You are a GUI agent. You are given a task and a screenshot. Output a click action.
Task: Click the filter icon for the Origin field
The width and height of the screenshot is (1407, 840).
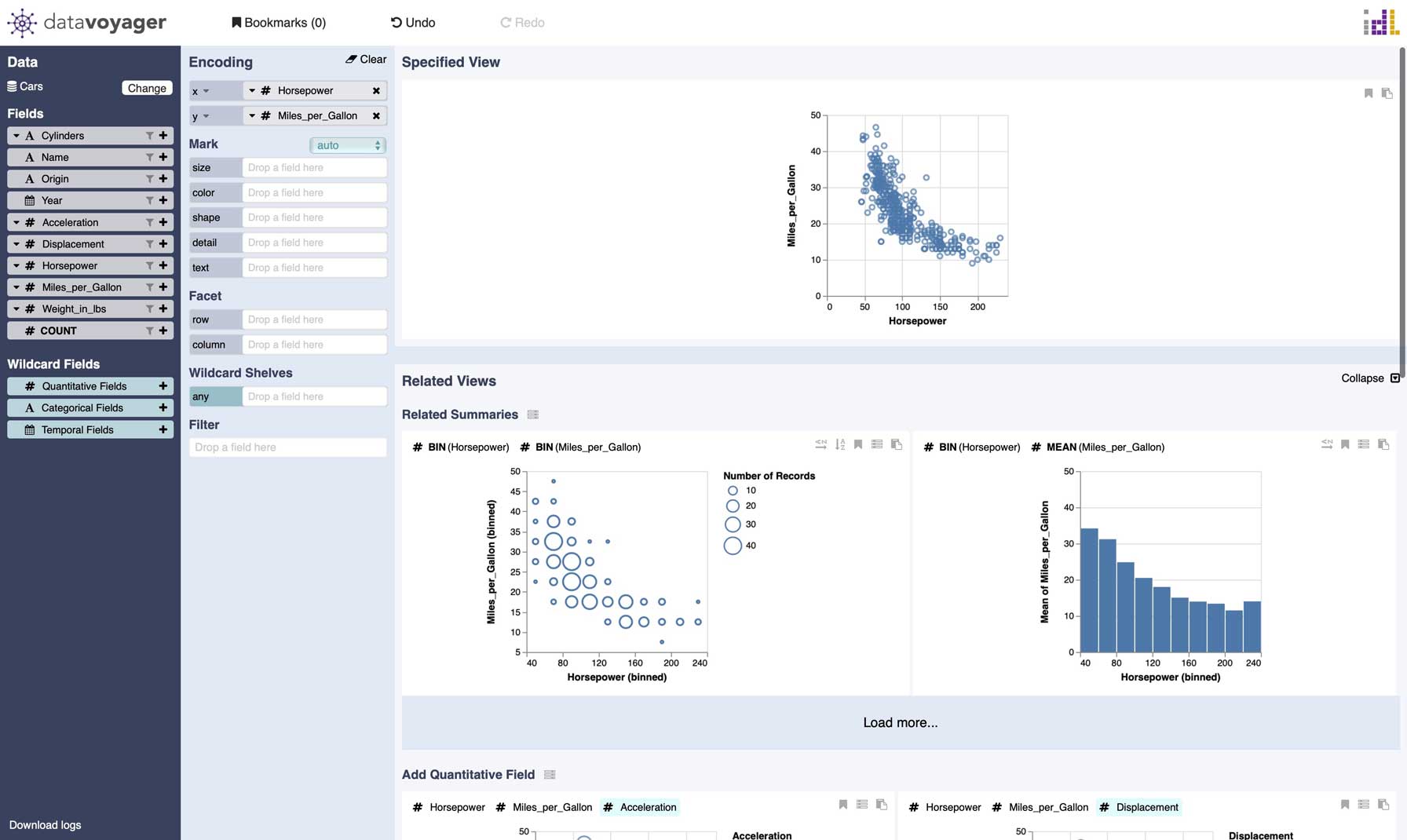click(149, 179)
